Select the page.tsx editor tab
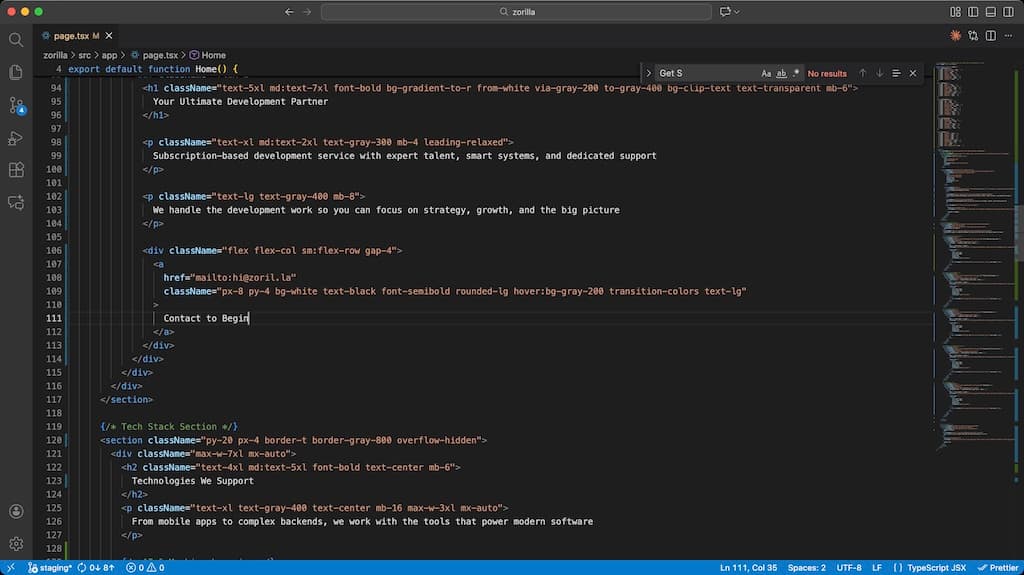The height and width of the screenshot is (575, 1024). click(x=72, y=36)
